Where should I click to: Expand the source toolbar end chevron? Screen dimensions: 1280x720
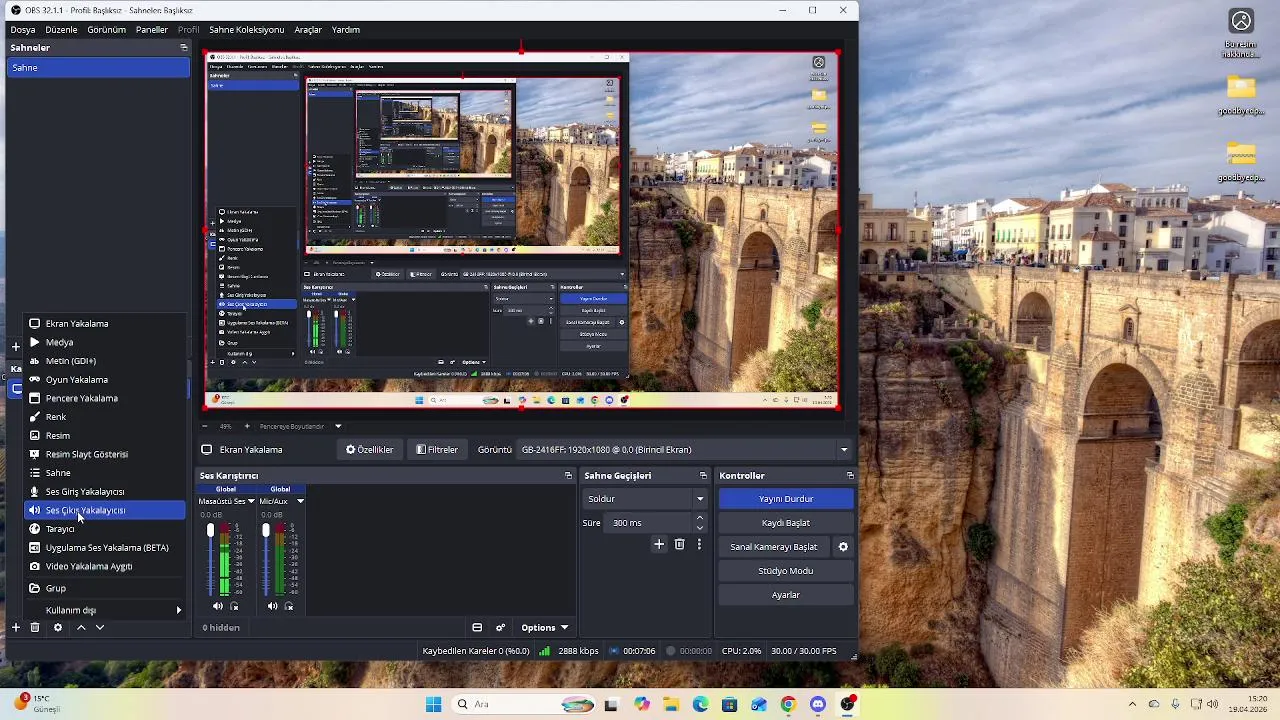[x=844, y=450]
